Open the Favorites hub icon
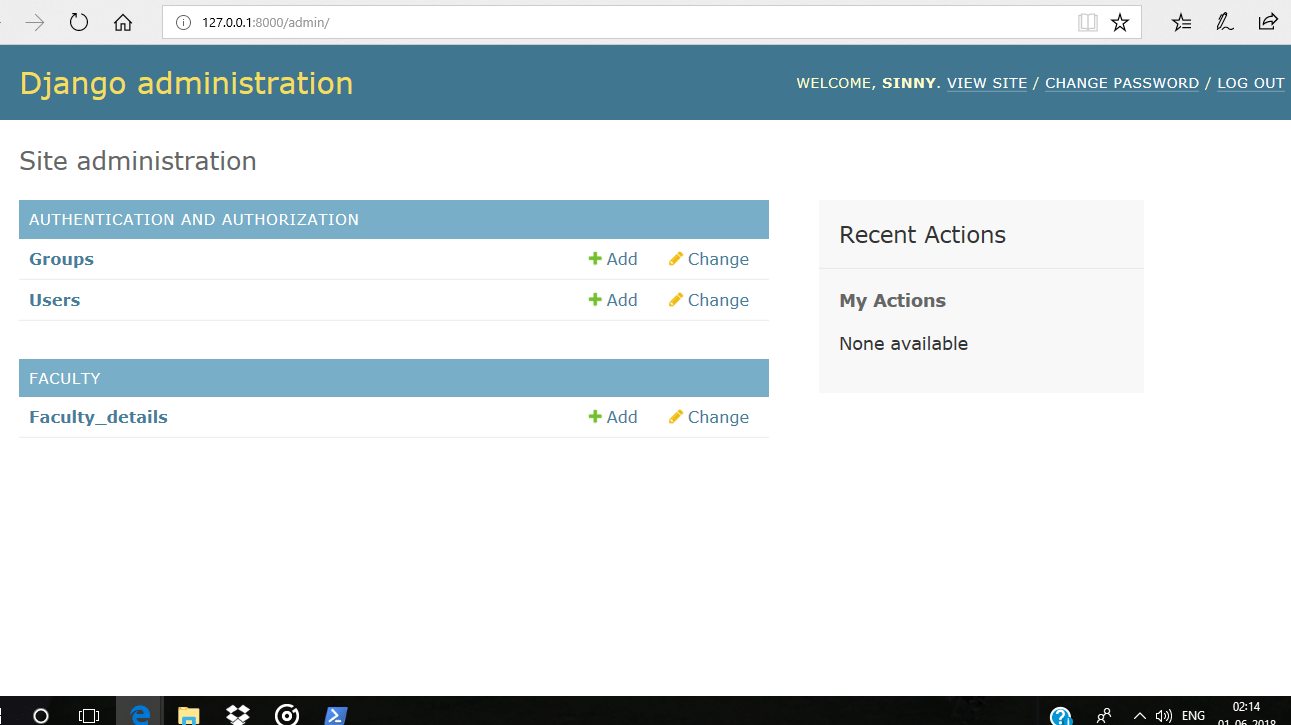Viewport: 1291px width, 725px height. pyautogui.click(x=1182, y=22)
